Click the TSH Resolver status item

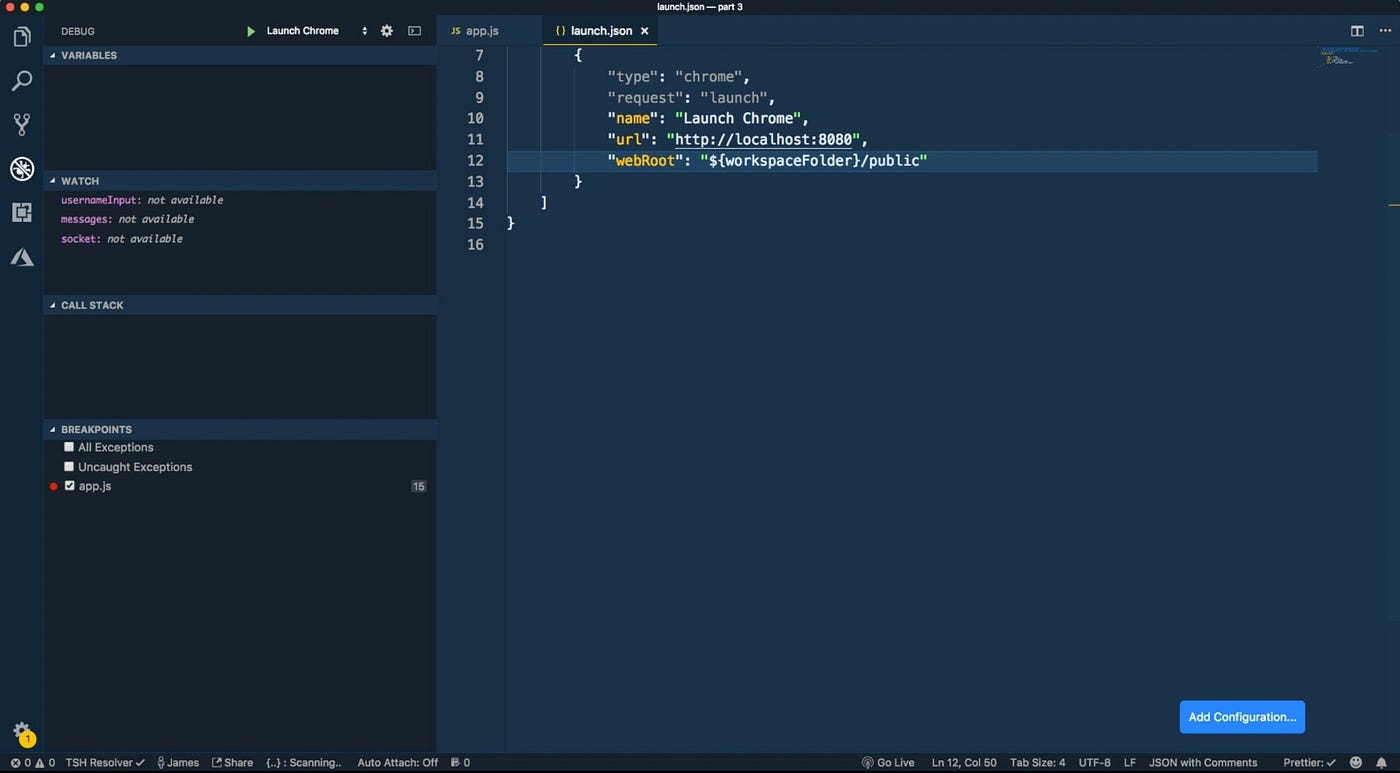coord(105,763)
